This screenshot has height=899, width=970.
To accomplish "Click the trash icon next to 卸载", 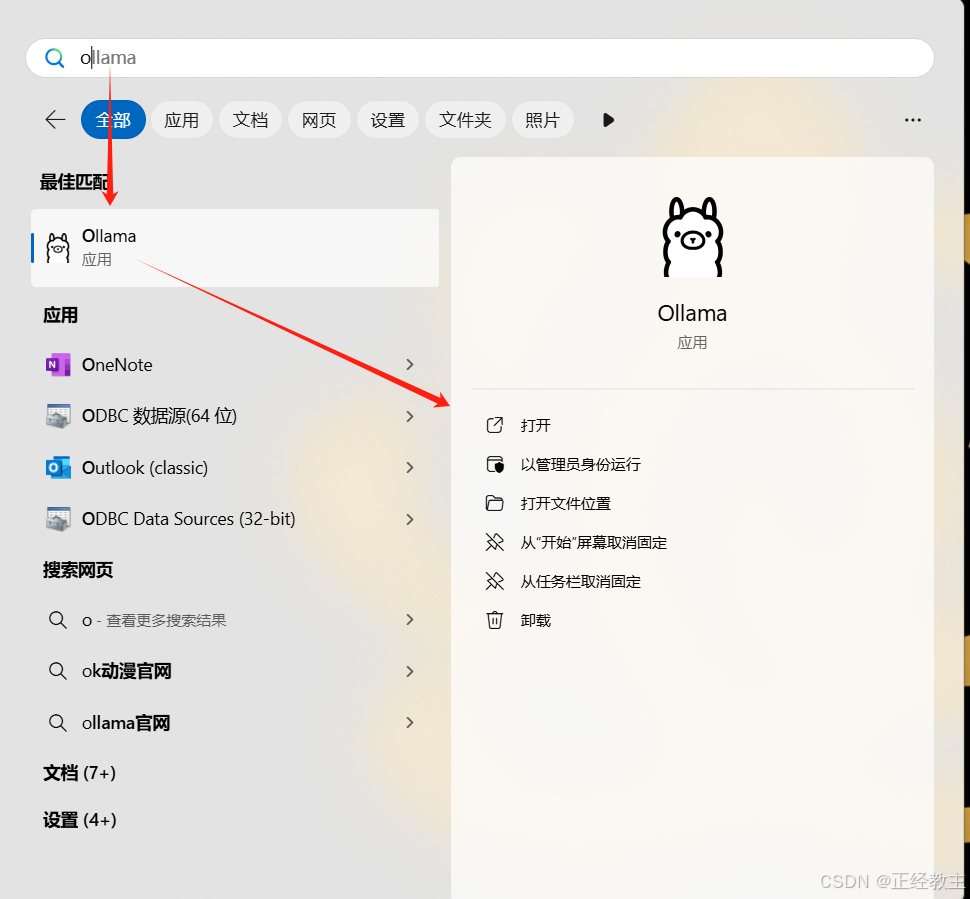I will click(x=495, y=620).
